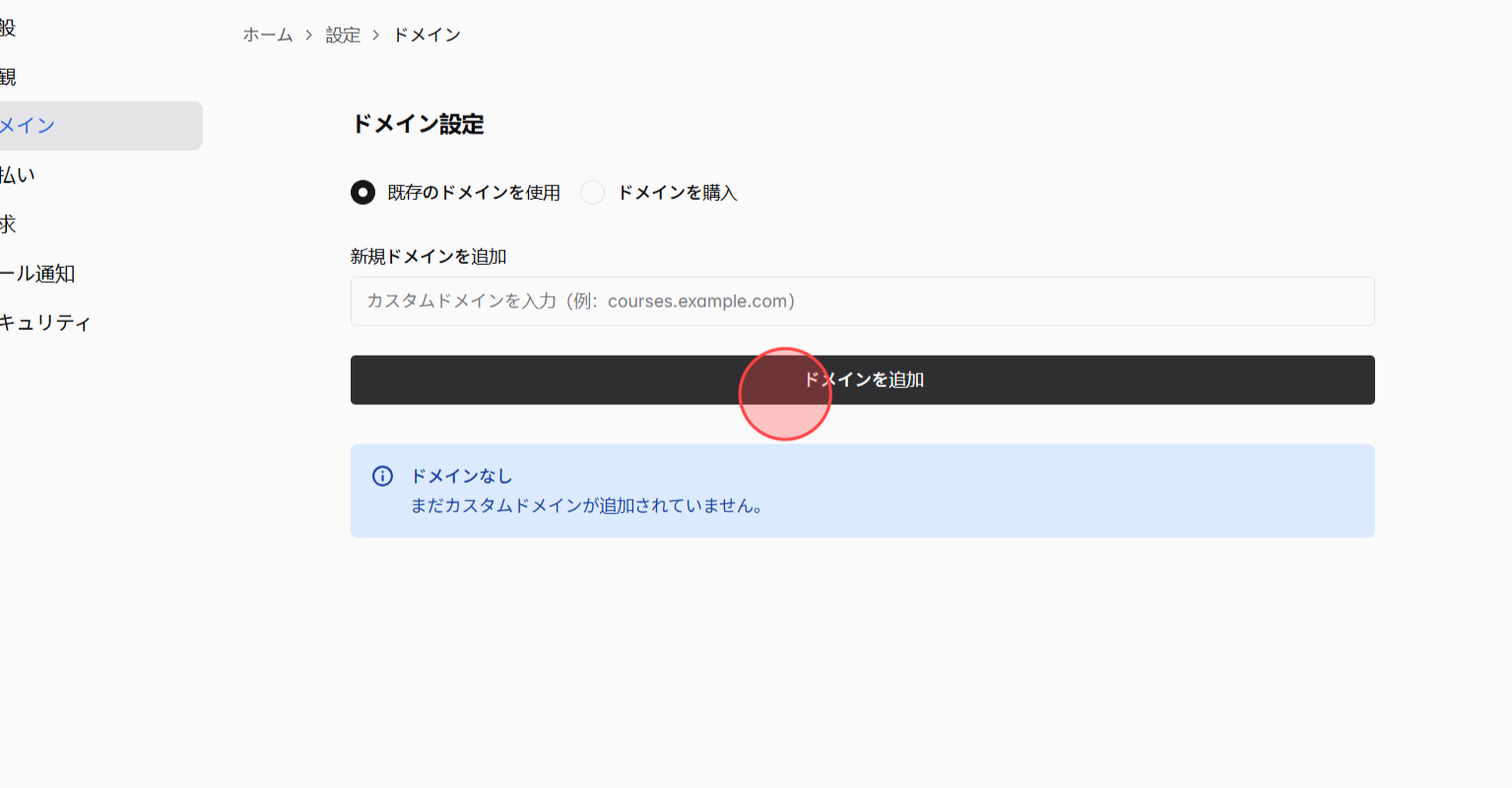
Task: Click the info icon in the blue notice
Action: pos(382,476)
